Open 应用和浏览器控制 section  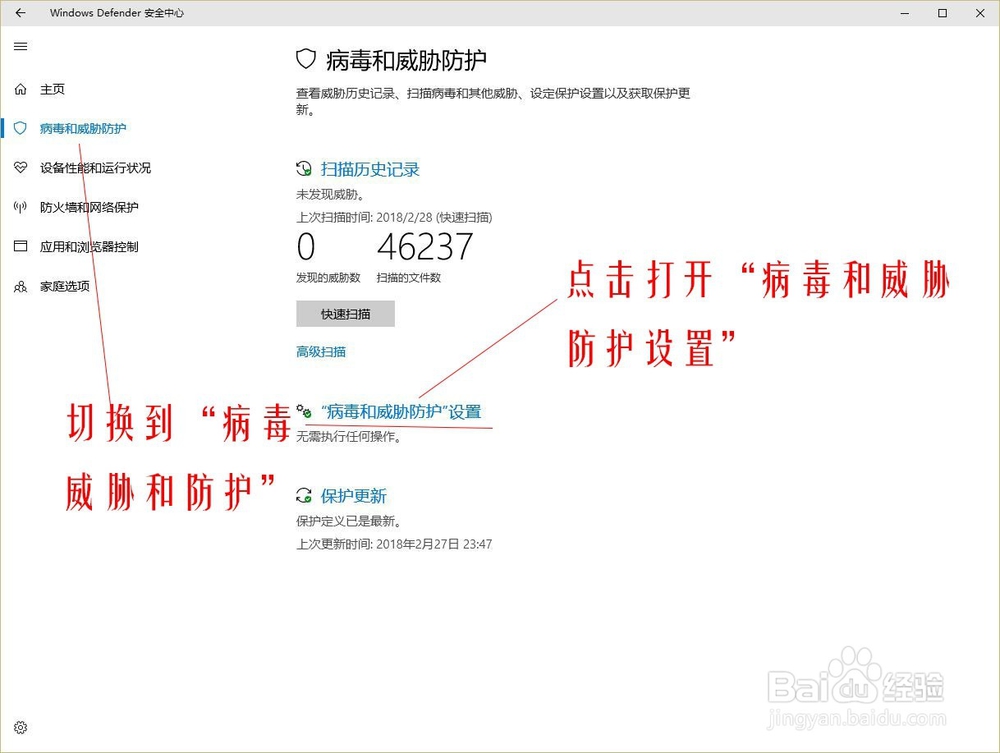[x=89, y=247]
